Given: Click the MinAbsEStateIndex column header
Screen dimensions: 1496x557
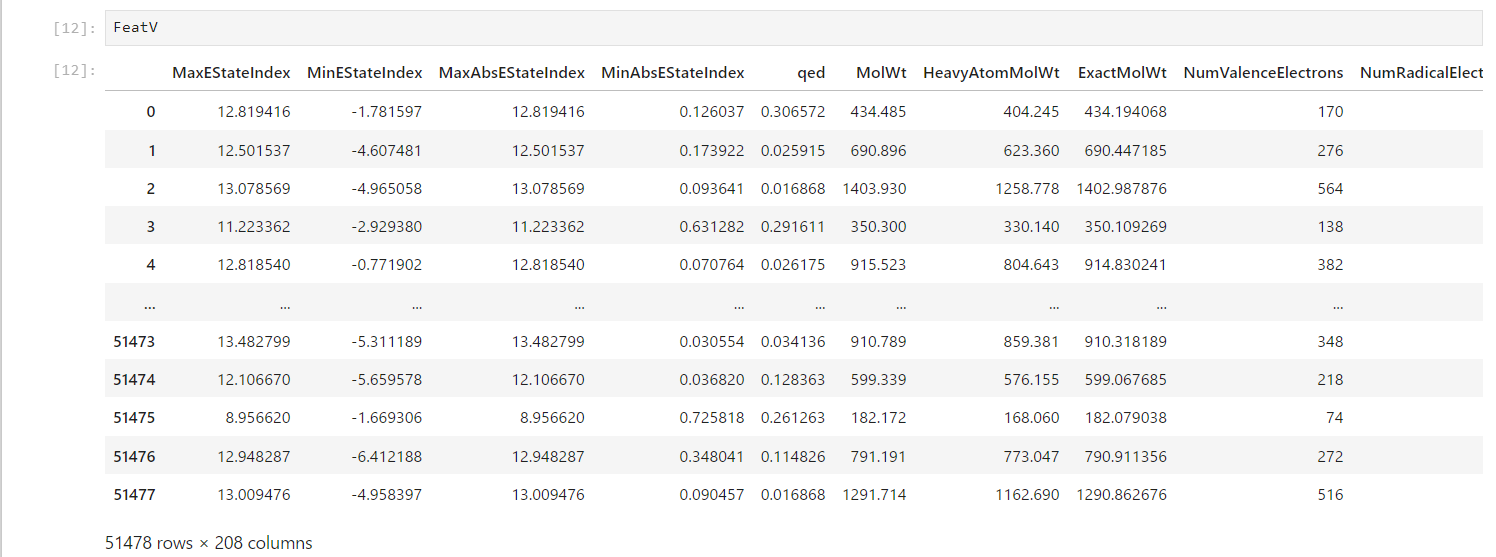Looking at the screenshot, I should [672, 73].
